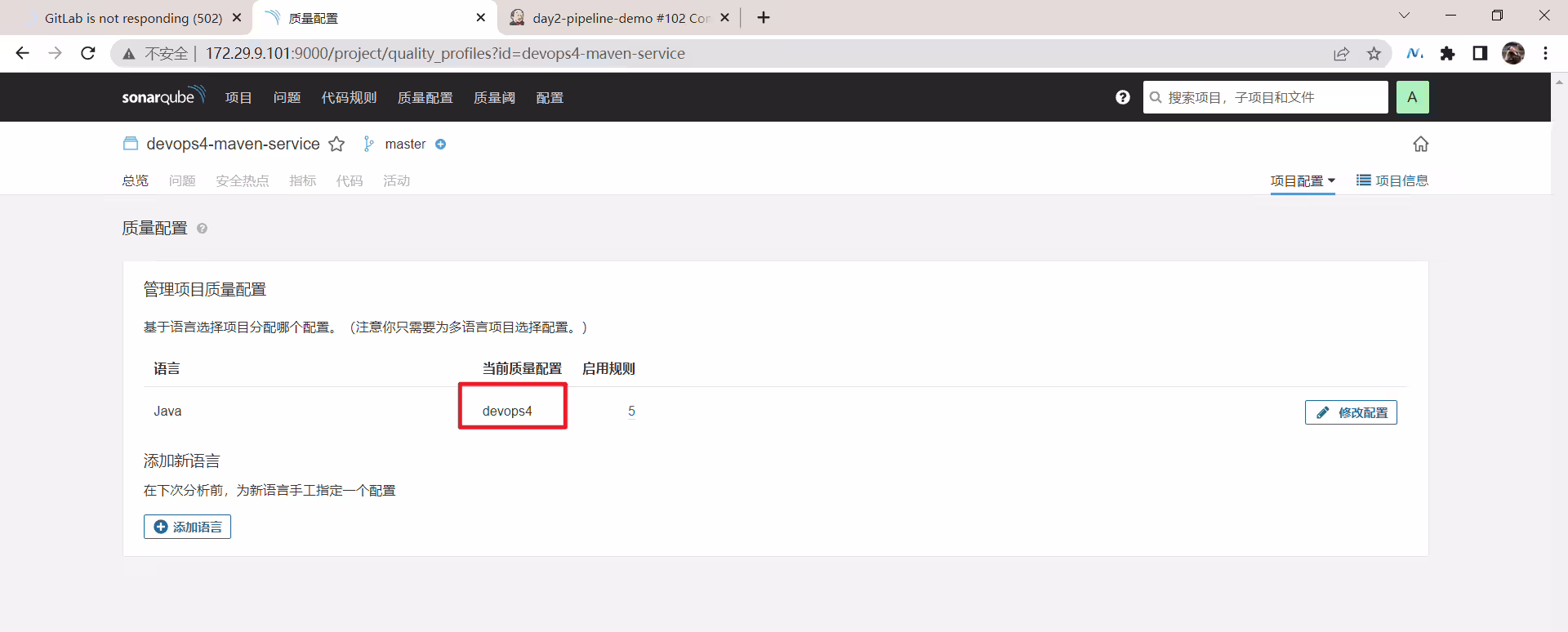Favorite devops4-maven-service with the star icon
This screenshot has height=632, width=1568.
tap(336, 145)
